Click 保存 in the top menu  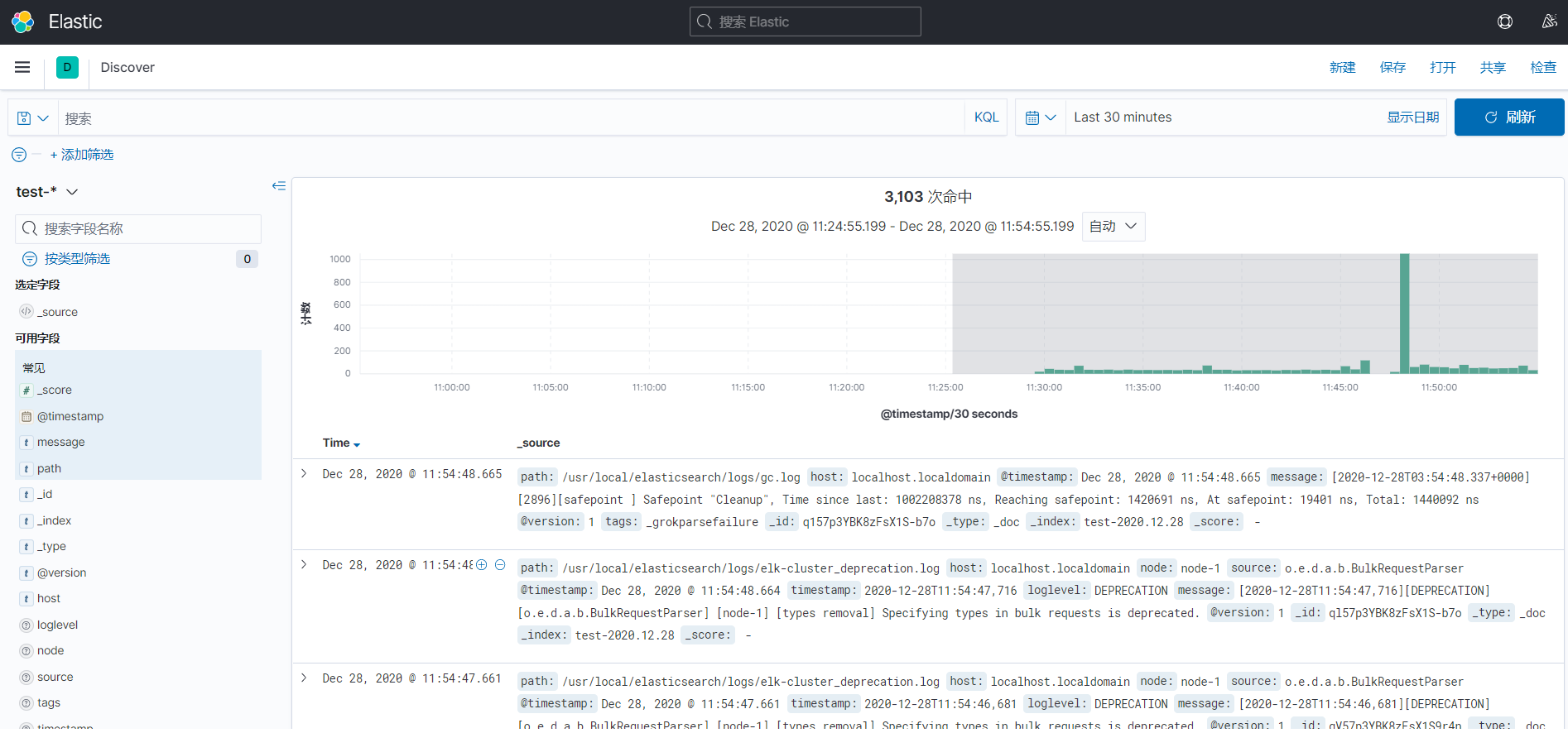(1392, 68)
